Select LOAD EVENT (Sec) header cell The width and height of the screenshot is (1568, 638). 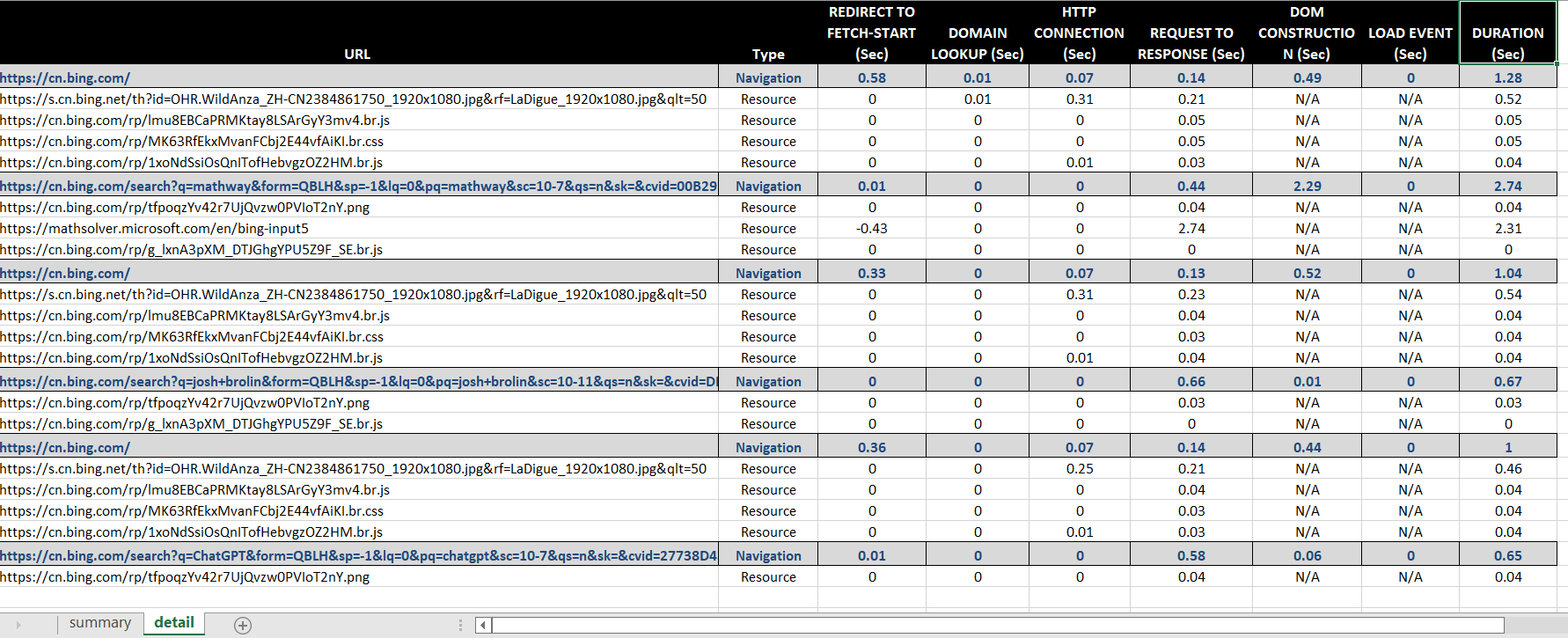1410,33
